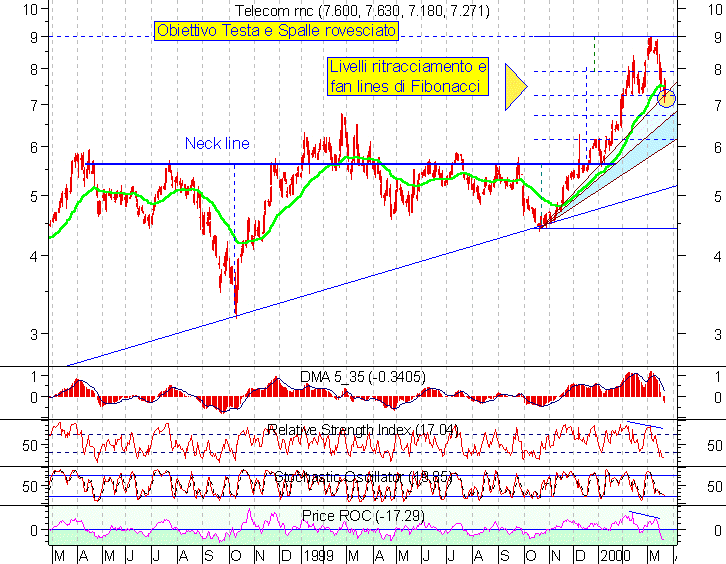Click the 'Price ROC (-17.29)' label
The width and height of the screenshot is (726, 564).
coord(363,515)
